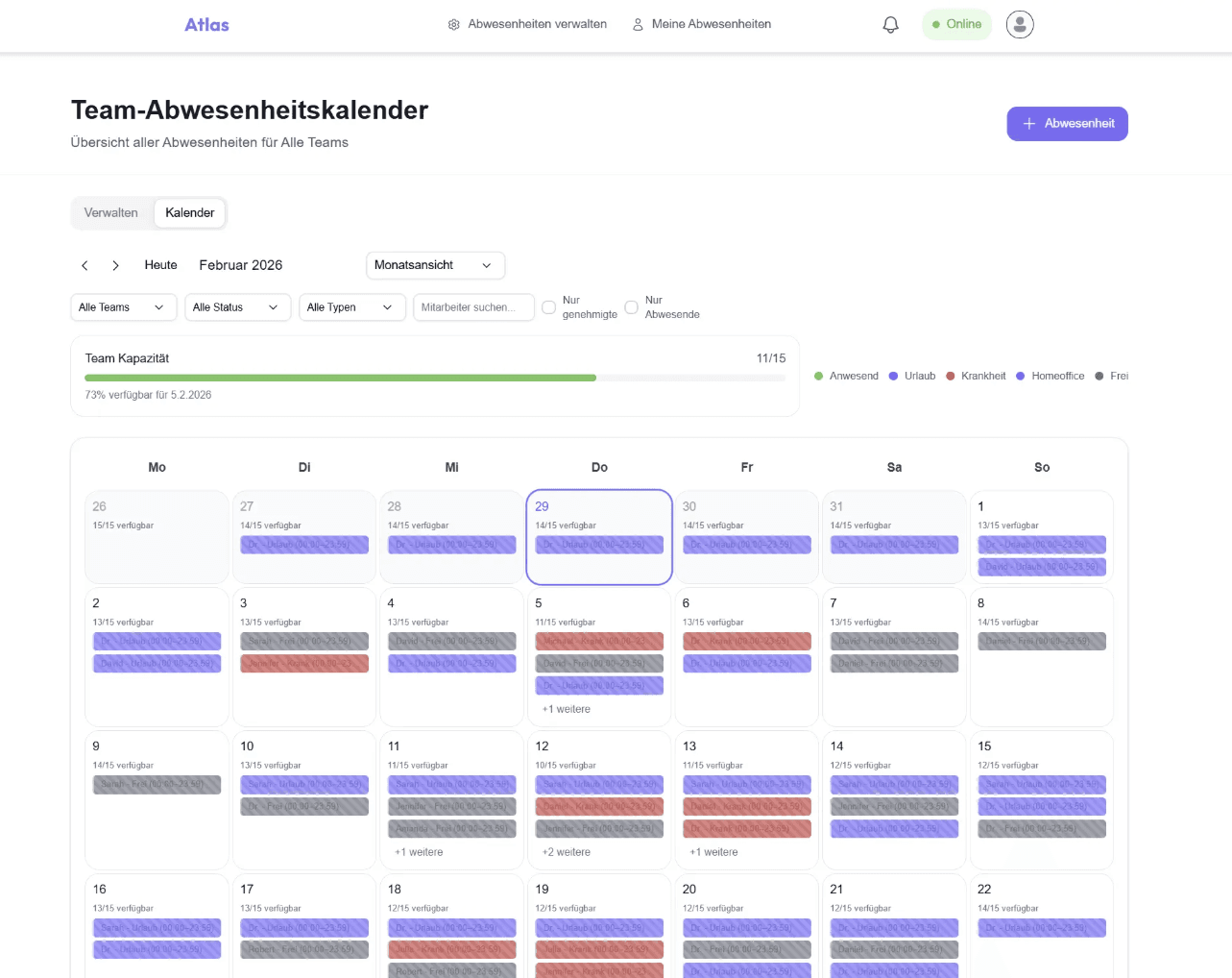The width and height of the screenshot is (1232, 978).
Task: Go to next month using the right chevron
Action: 115,265
